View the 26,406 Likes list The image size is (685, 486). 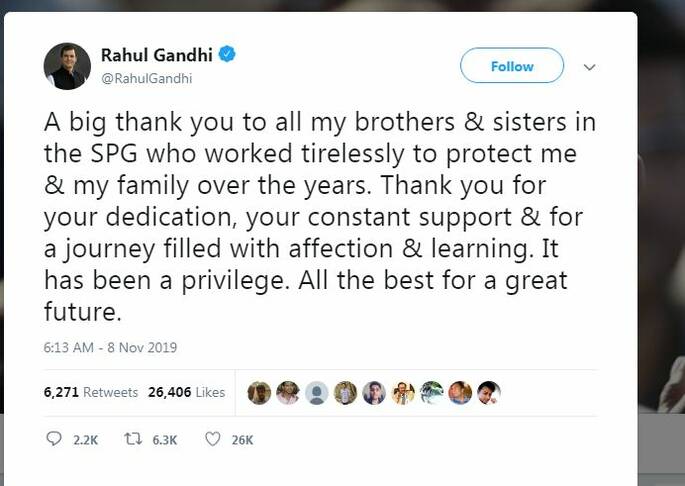pyautogui.click(x=186, y=393)
